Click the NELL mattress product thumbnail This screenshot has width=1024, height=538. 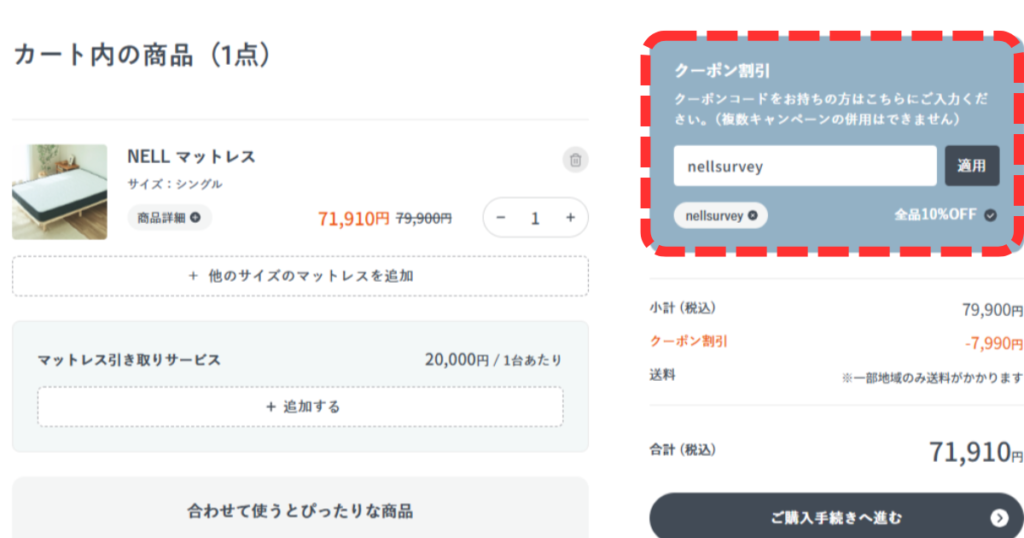click(60, 192)
